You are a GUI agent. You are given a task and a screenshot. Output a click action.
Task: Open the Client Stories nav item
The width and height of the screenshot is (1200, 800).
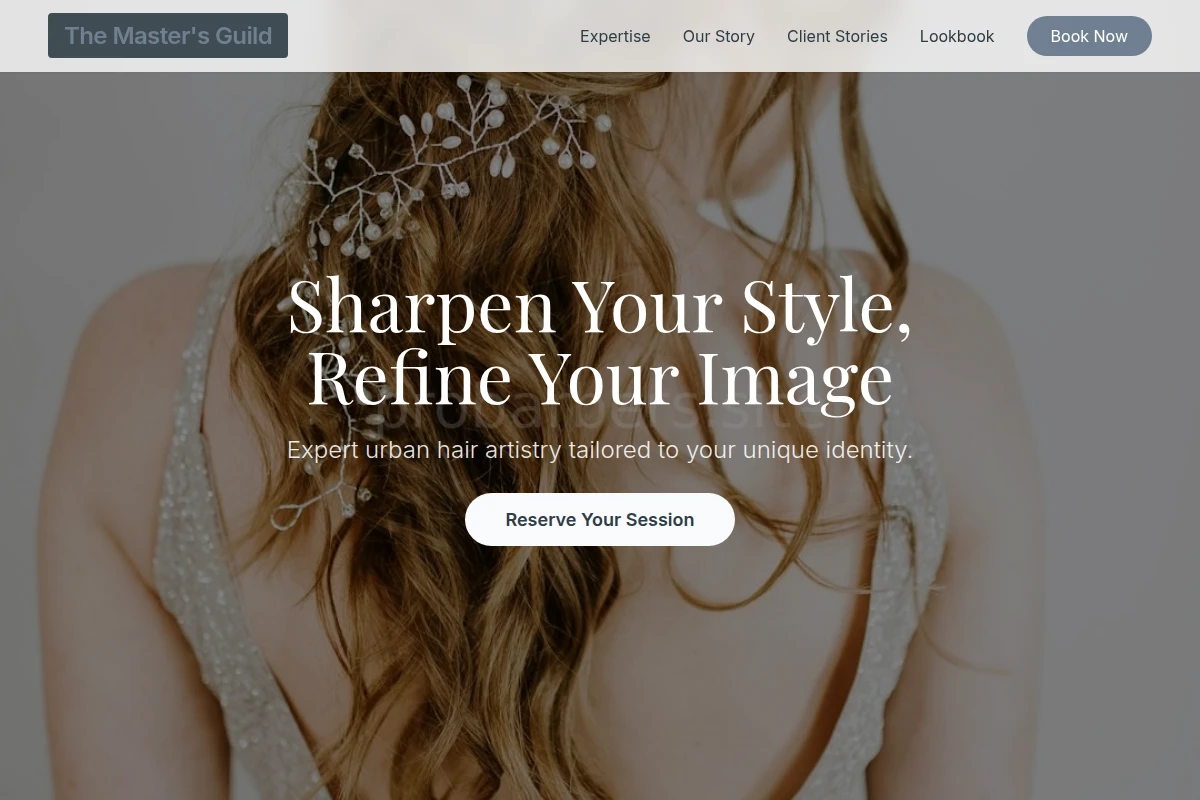(x=837, y=36)
